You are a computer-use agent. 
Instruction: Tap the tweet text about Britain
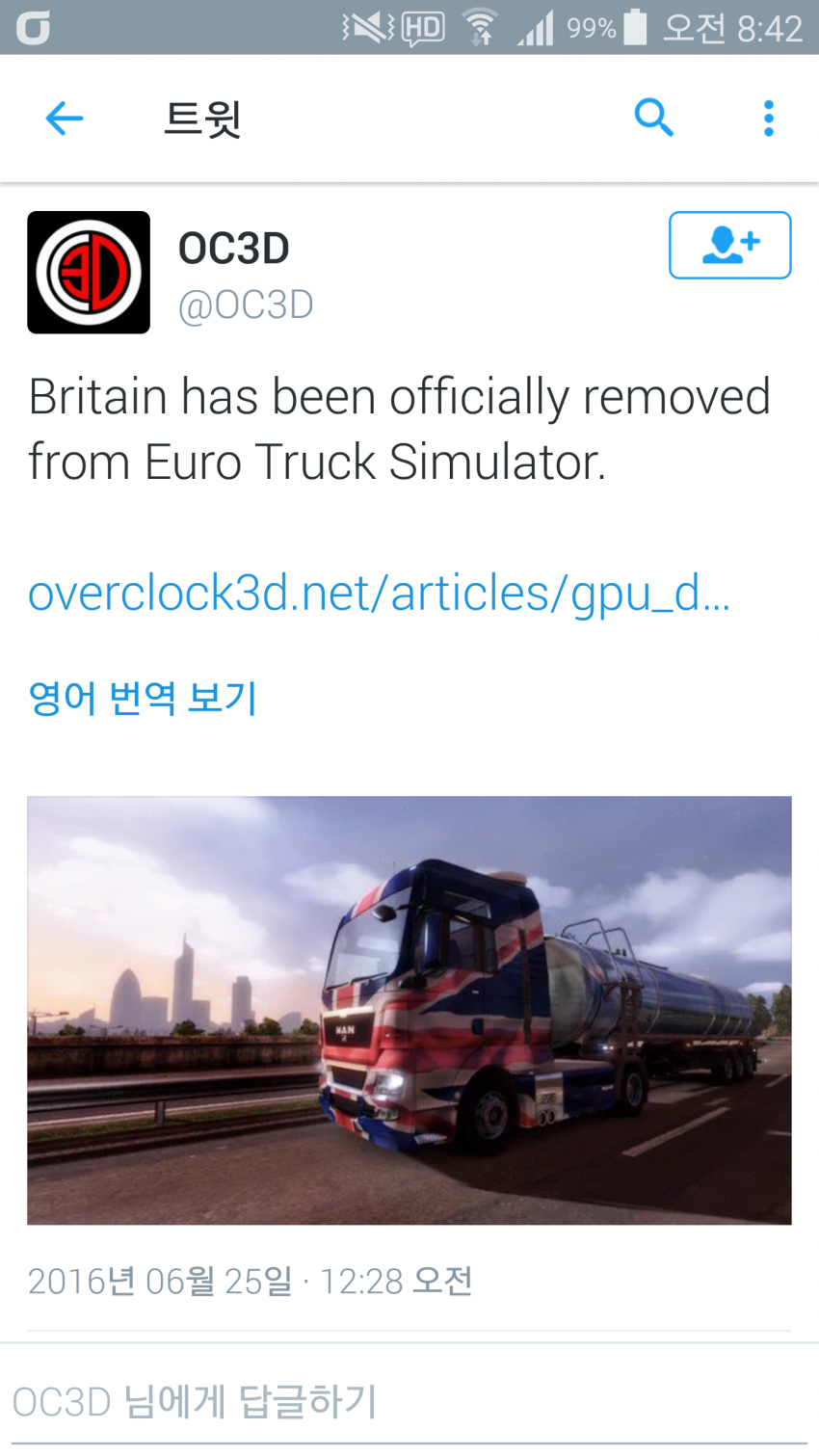tap(399, 430)
